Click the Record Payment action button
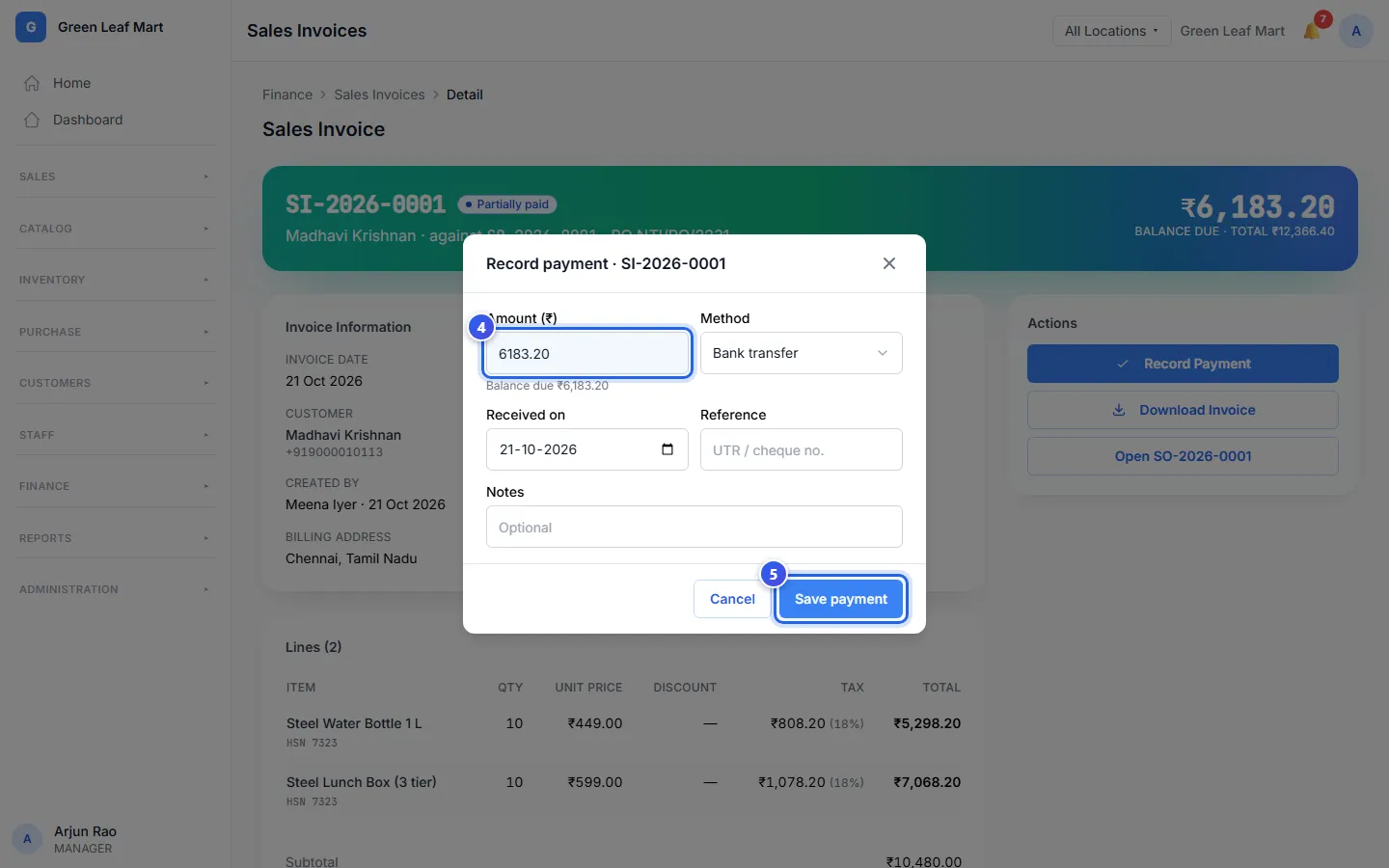Image resolution: width=1389 pixels, height=868 pixels. click(x=1183, y=364)
